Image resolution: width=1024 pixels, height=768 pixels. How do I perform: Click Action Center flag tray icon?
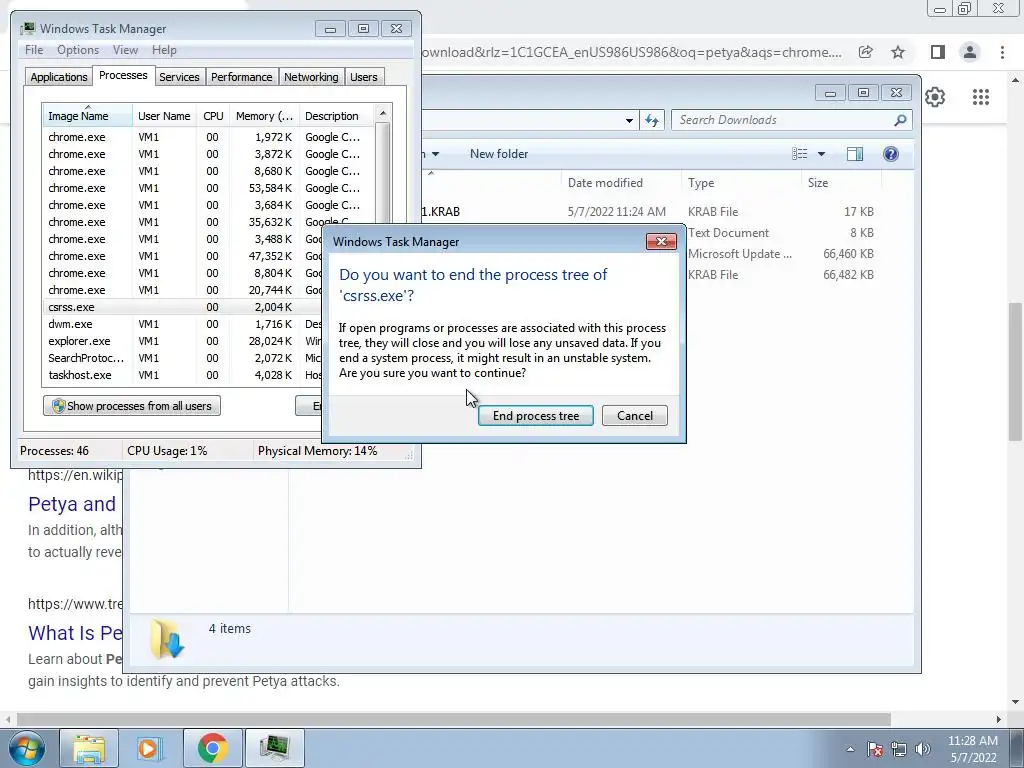click(875, 749)
